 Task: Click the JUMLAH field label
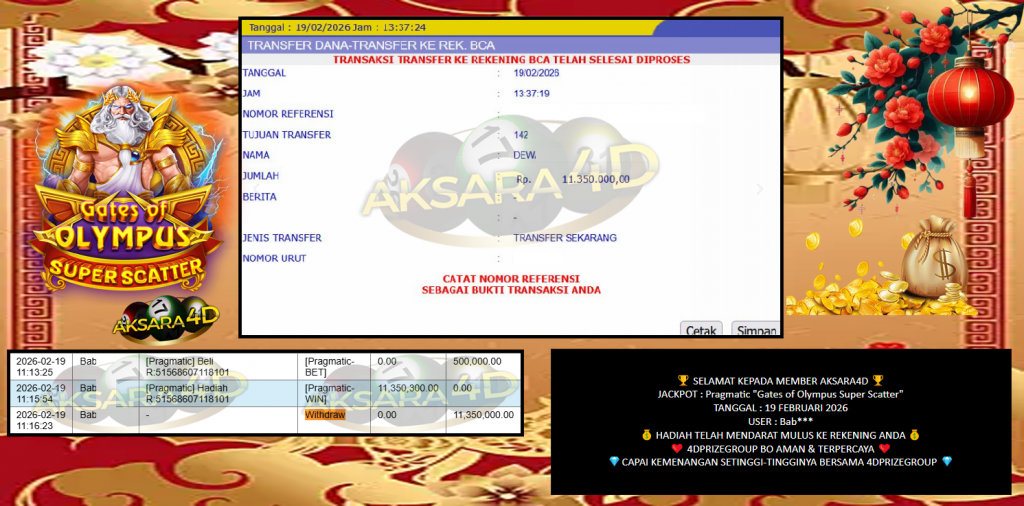point(261,176)
